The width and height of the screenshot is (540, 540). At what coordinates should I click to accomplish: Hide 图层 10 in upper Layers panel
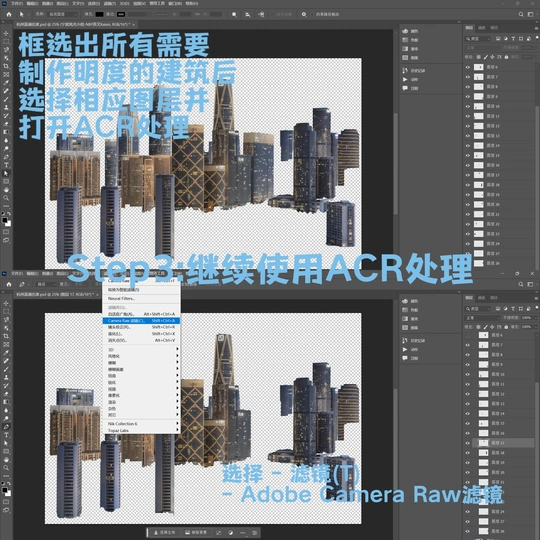click(x=468, y=106)
